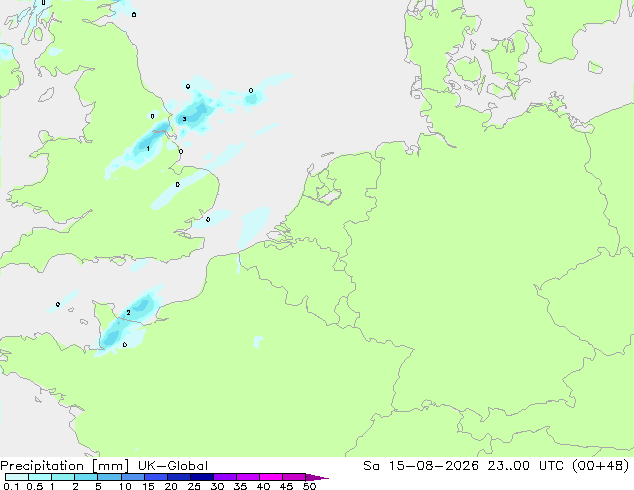Click the "5" legend scale number
The height and width of the screenshot is (490, 634).
tap(98, 486)
